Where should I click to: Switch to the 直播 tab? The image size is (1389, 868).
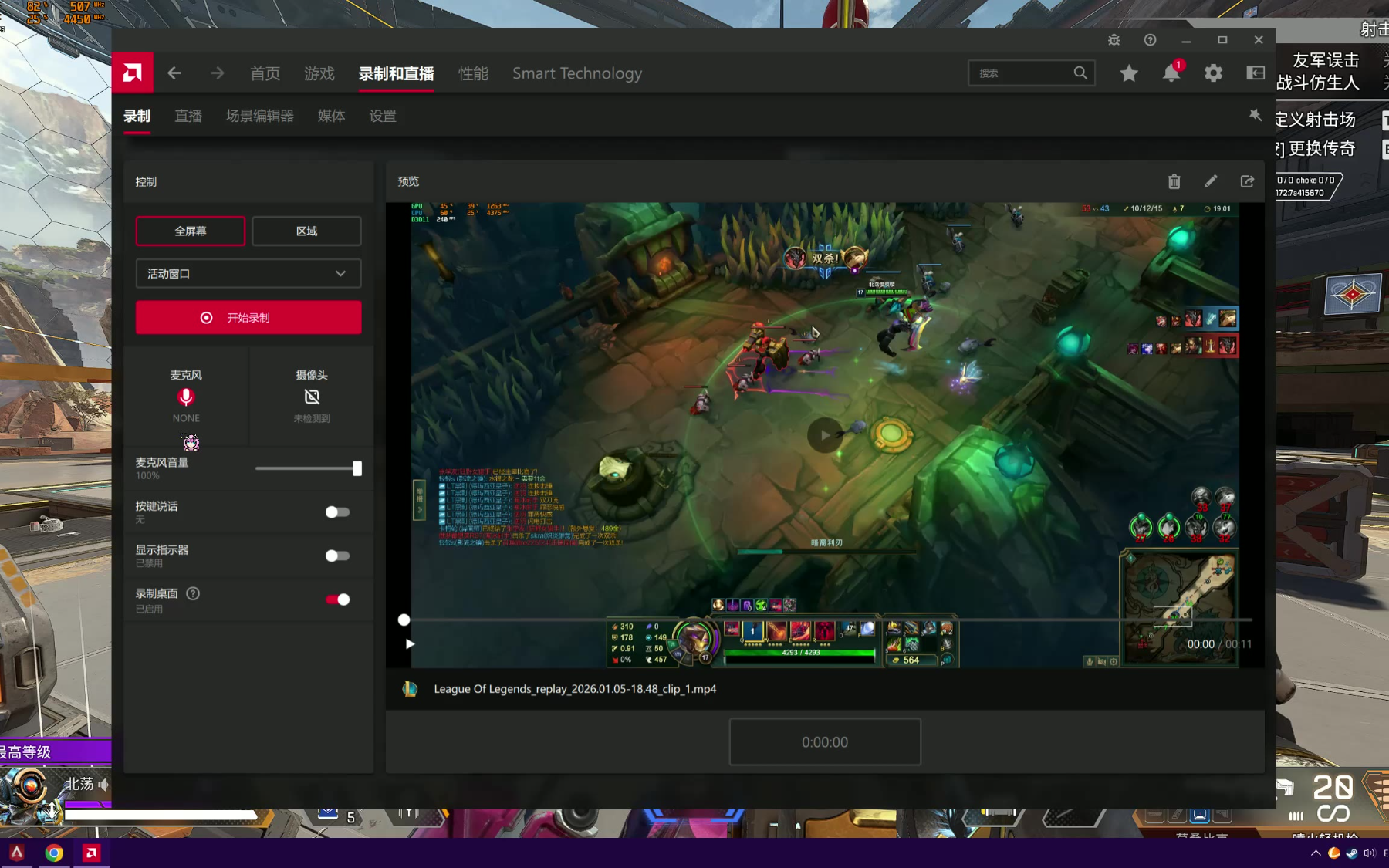click(188, 116)
